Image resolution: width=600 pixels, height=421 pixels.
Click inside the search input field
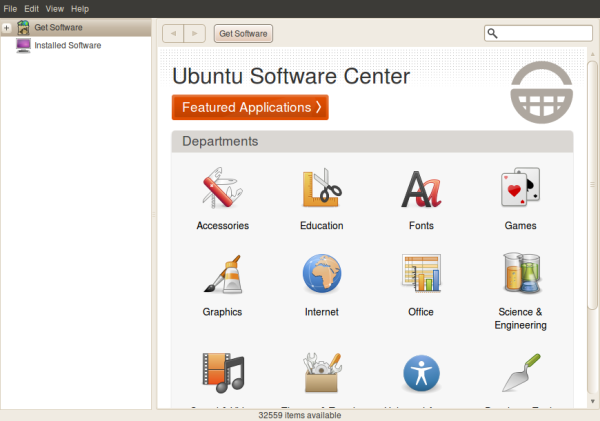click(538, 34)
